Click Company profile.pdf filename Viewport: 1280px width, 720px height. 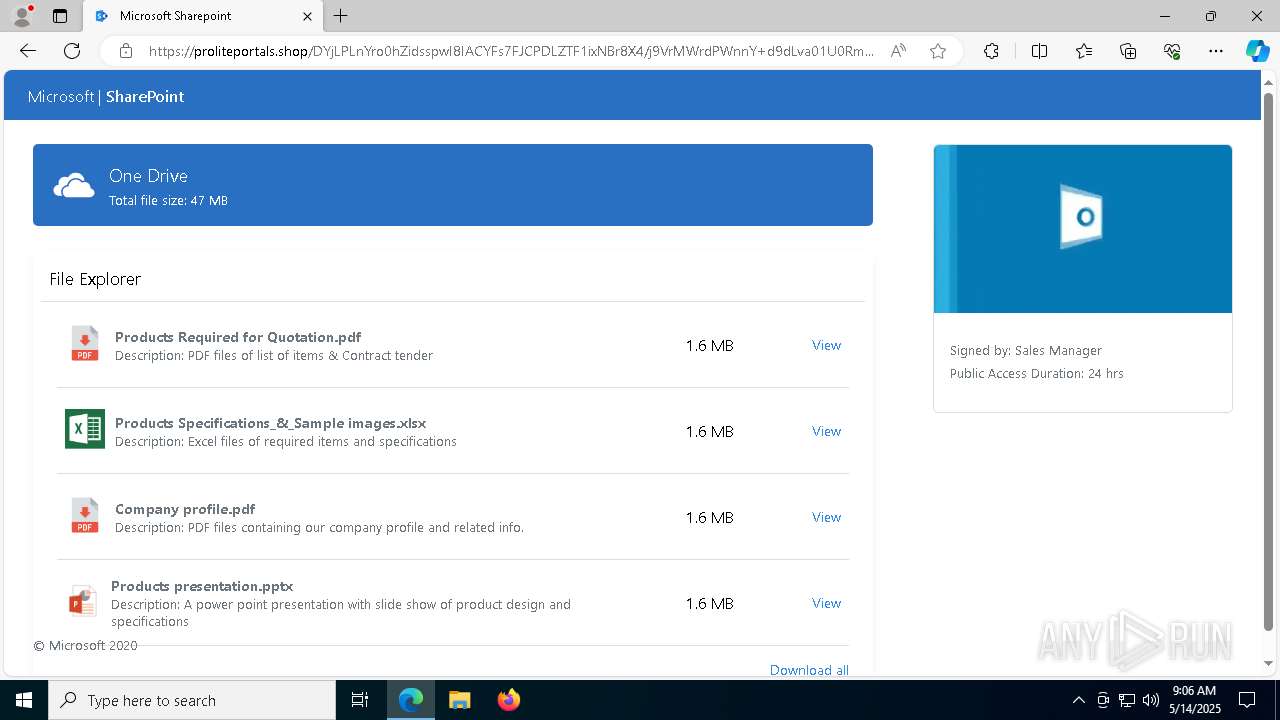click(x=185, y=509)
